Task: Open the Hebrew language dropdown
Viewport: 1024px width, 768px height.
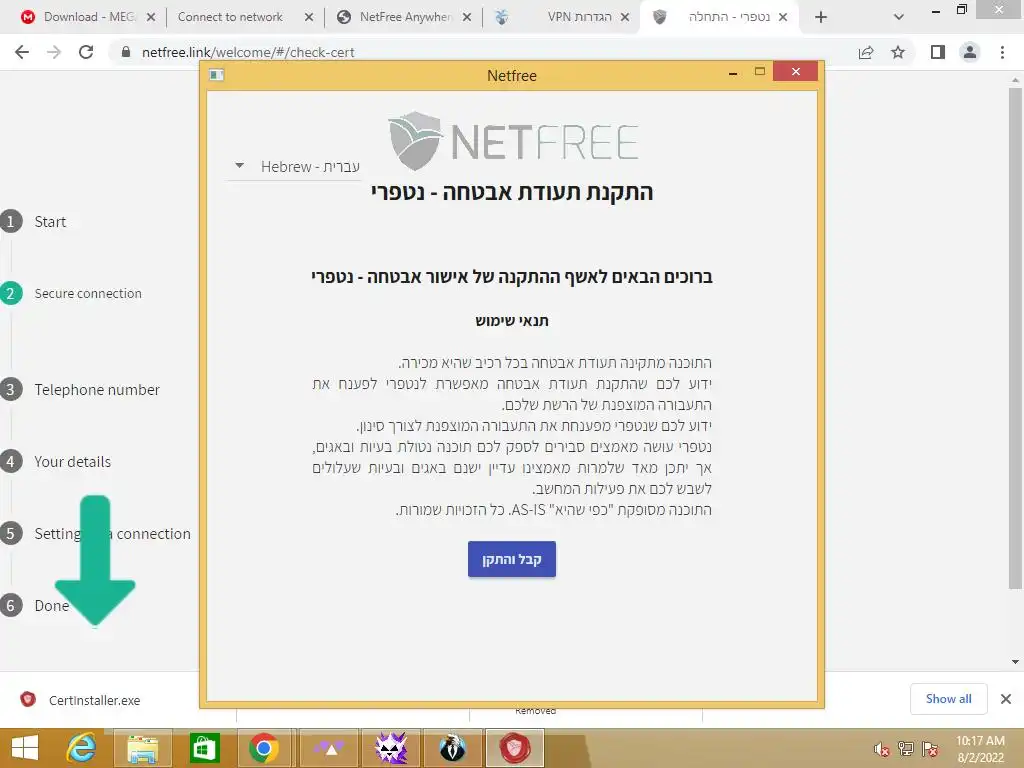Action: coord(295,167)
